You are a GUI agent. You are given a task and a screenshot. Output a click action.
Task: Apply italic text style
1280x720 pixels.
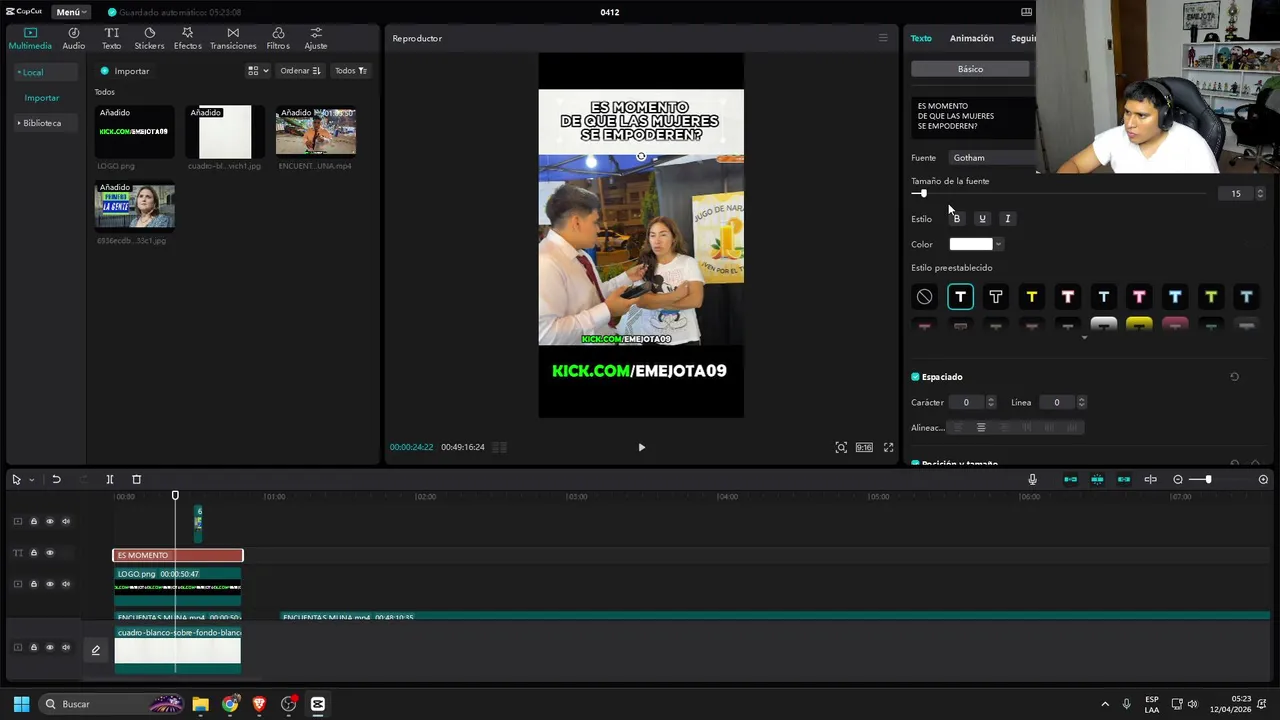pyautogui.click(x=1007, y=219)
